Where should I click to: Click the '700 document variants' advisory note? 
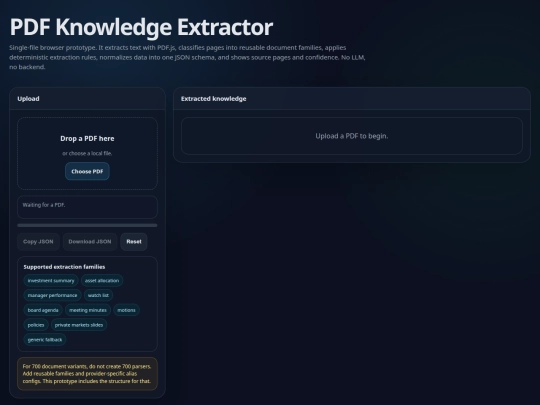[x=87, y=374]
